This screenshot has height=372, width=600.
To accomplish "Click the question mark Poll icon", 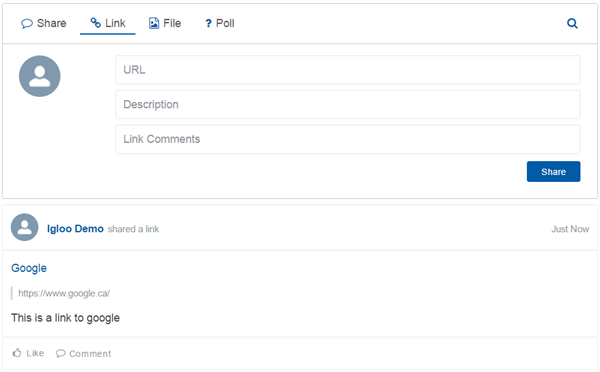I will pos(208,24).
